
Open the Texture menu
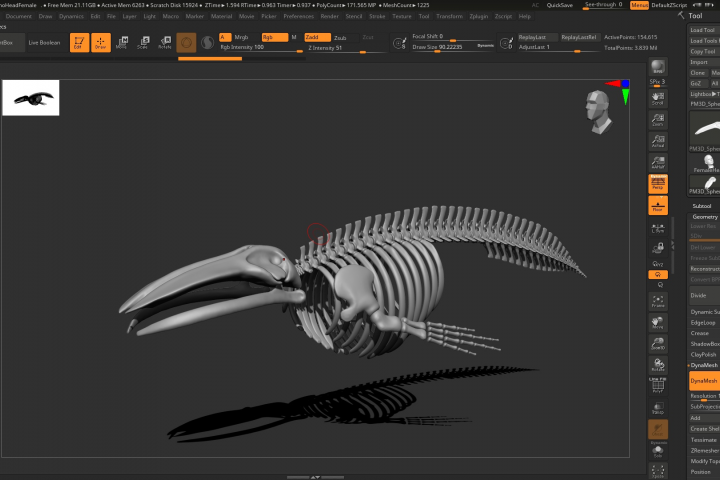[x=402, y=17]
